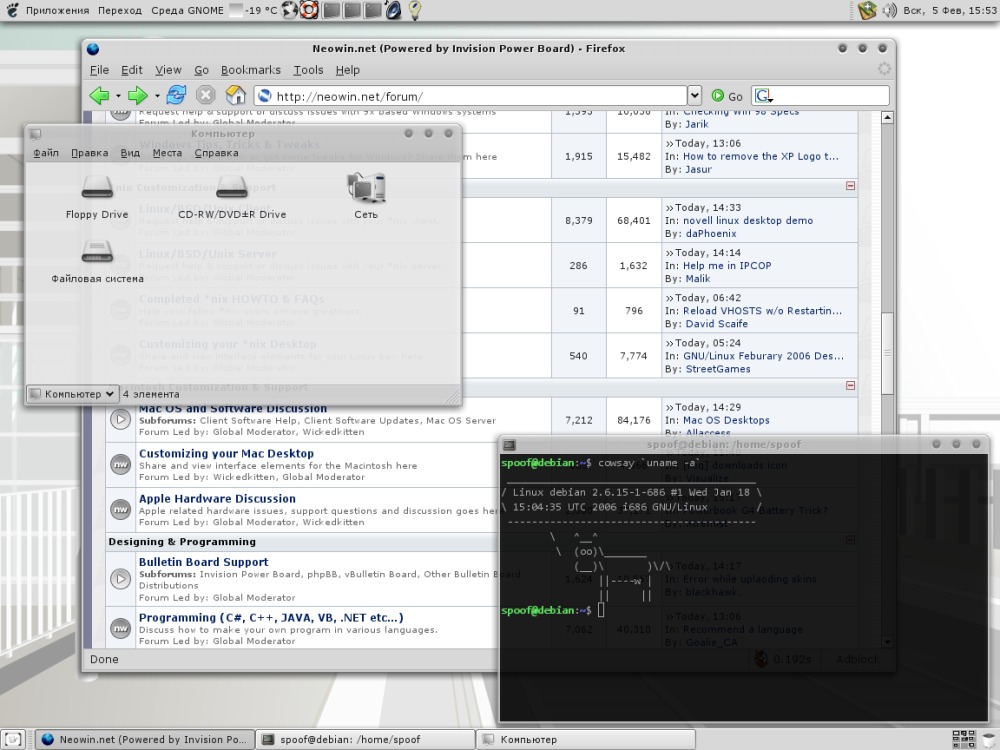Open the back history dropdown arrow in Firefox
1000x750 pixels.
(118, 96)
